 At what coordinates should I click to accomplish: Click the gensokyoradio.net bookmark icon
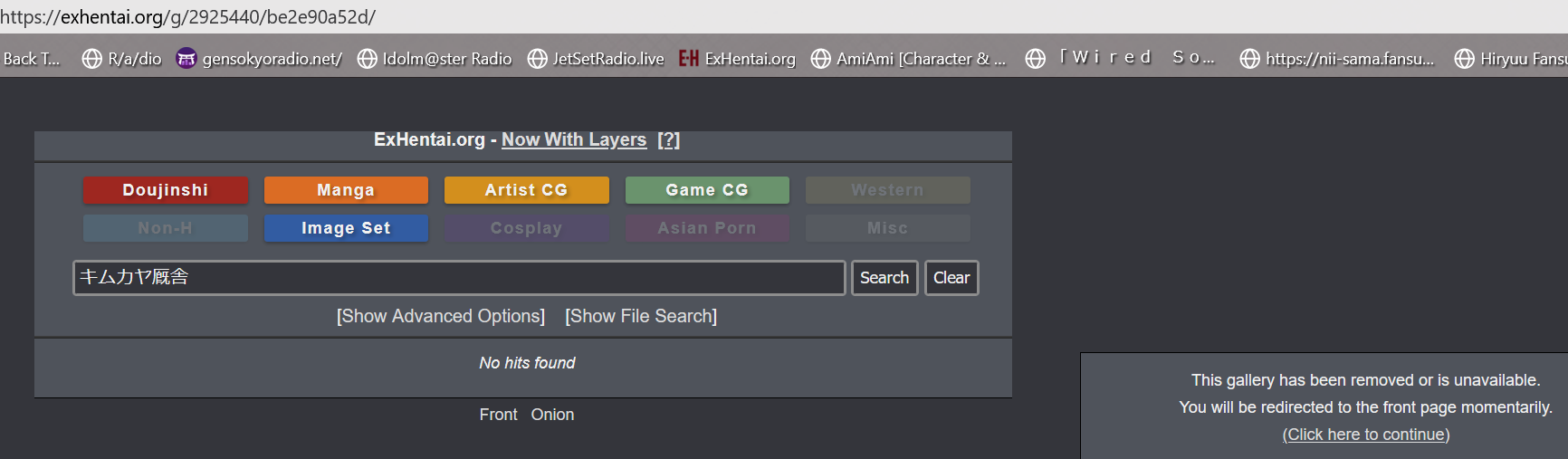[x=186, y=59]
